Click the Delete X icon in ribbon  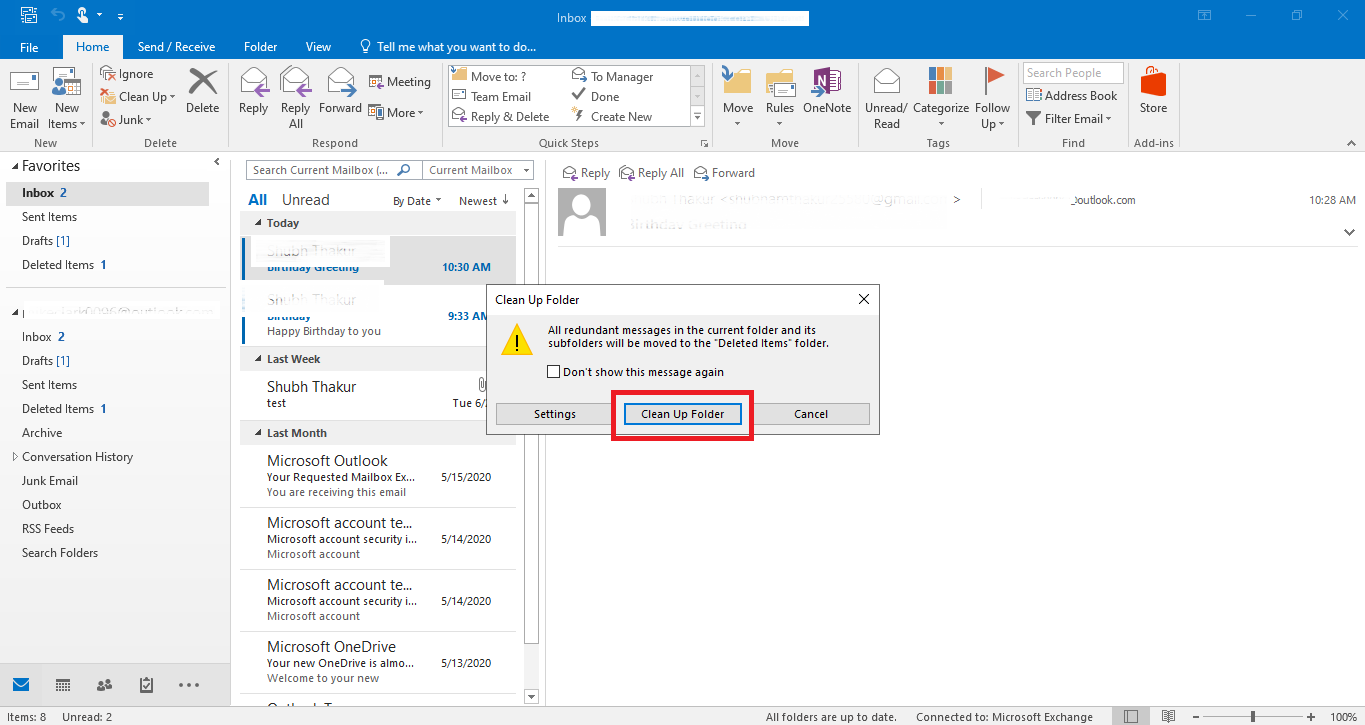pos(202,82)
